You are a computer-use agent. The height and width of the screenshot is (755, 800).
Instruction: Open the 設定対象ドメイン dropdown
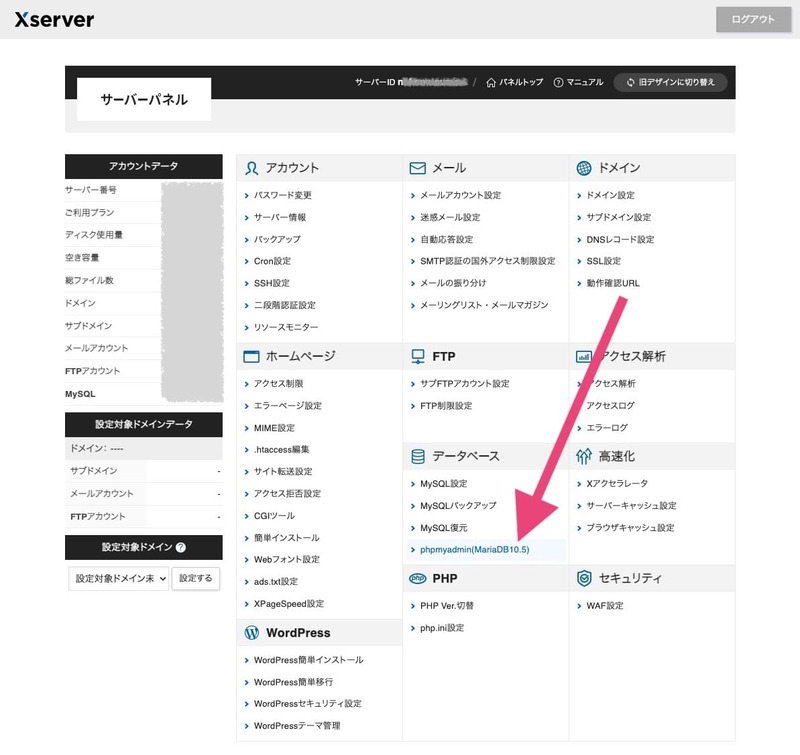tap(118, 579)
